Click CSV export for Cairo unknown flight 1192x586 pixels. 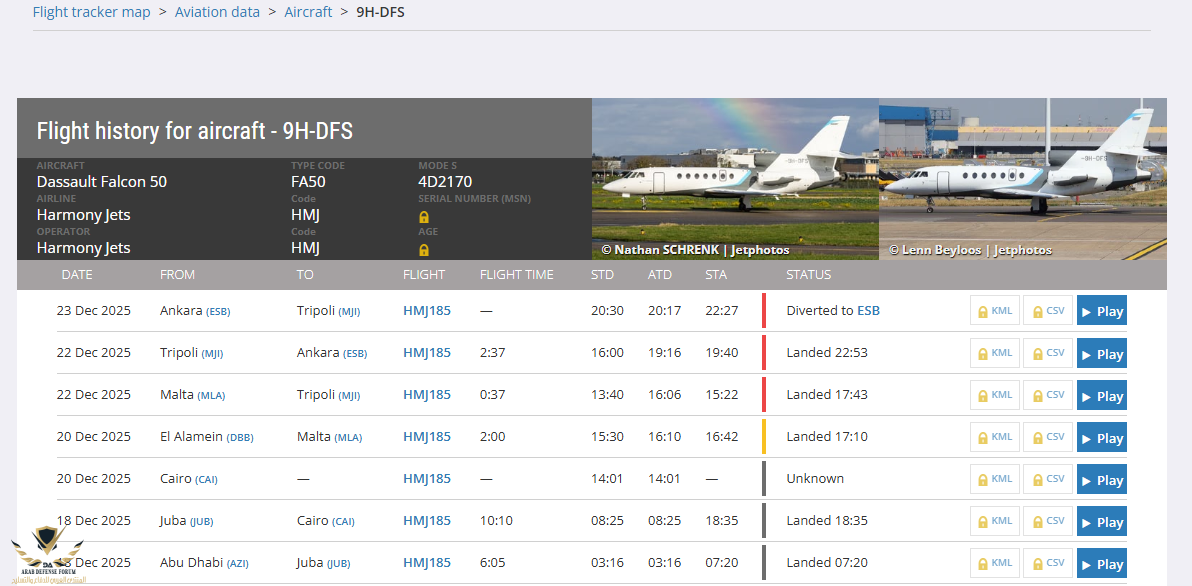(1047, 479)
